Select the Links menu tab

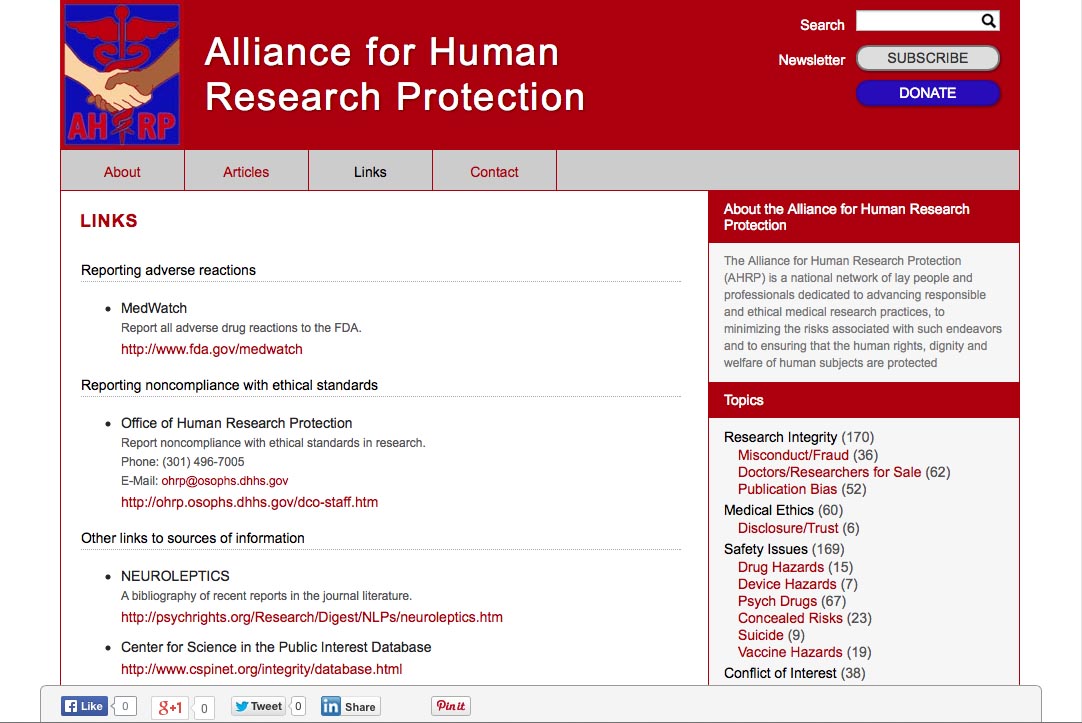[x=370, y=172]
